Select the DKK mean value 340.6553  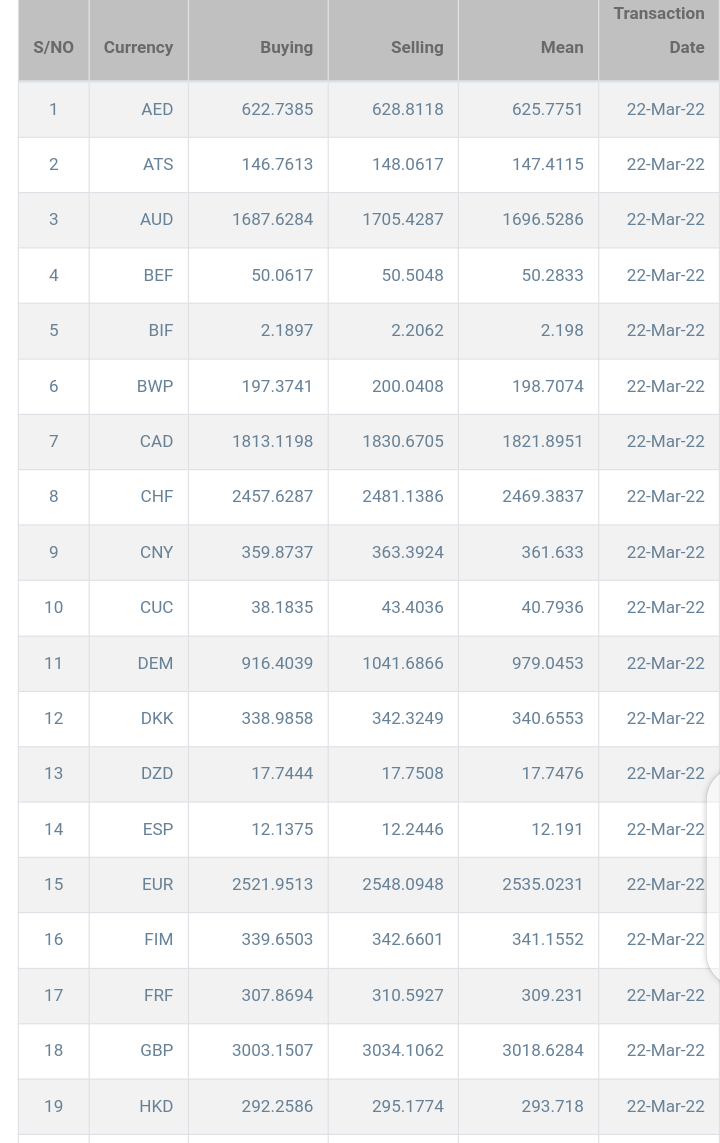547,718
